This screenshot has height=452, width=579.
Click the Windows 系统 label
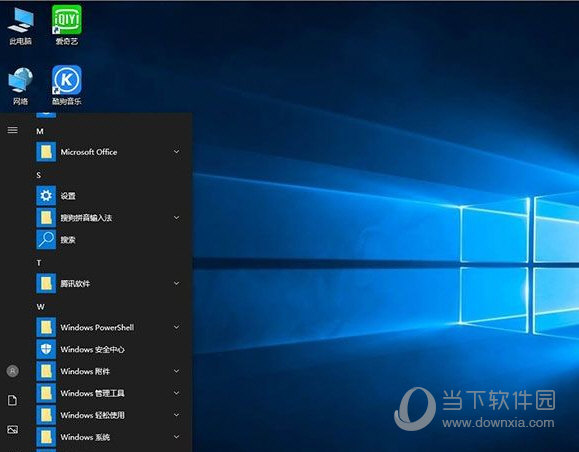click(85, 437)
